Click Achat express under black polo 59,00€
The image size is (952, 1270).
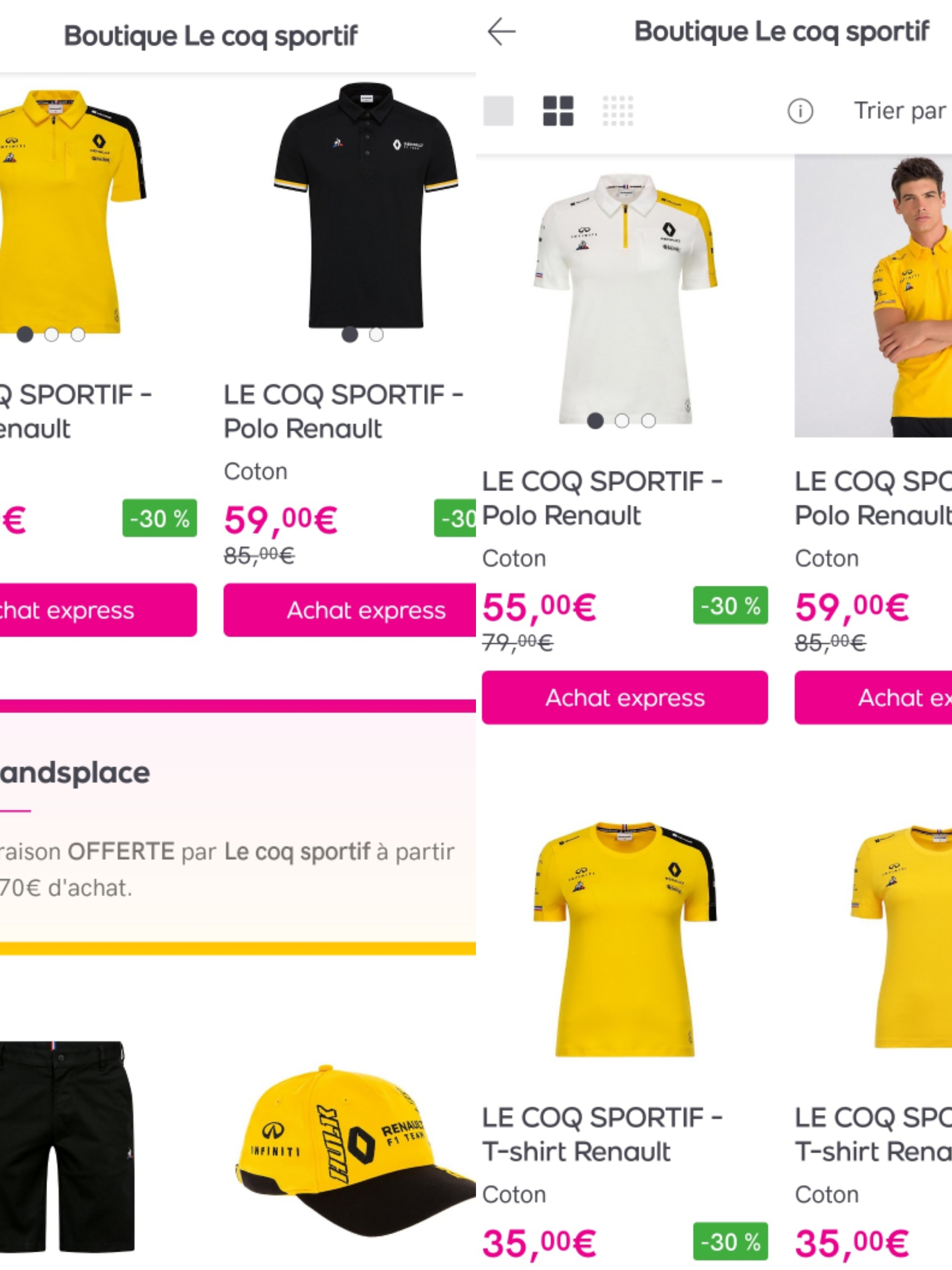350,610
